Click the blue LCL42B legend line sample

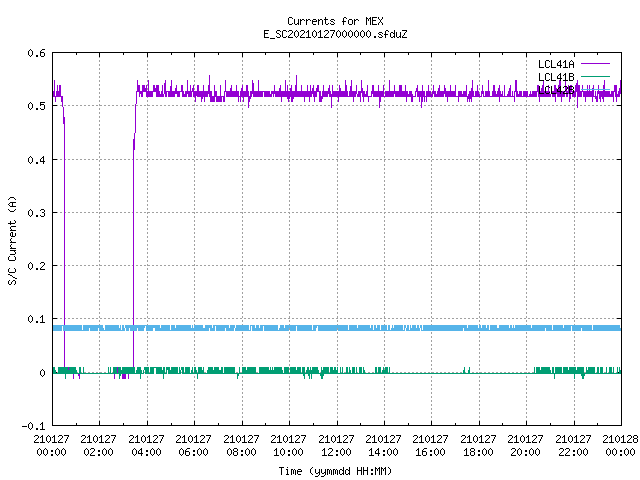[595, 89]
